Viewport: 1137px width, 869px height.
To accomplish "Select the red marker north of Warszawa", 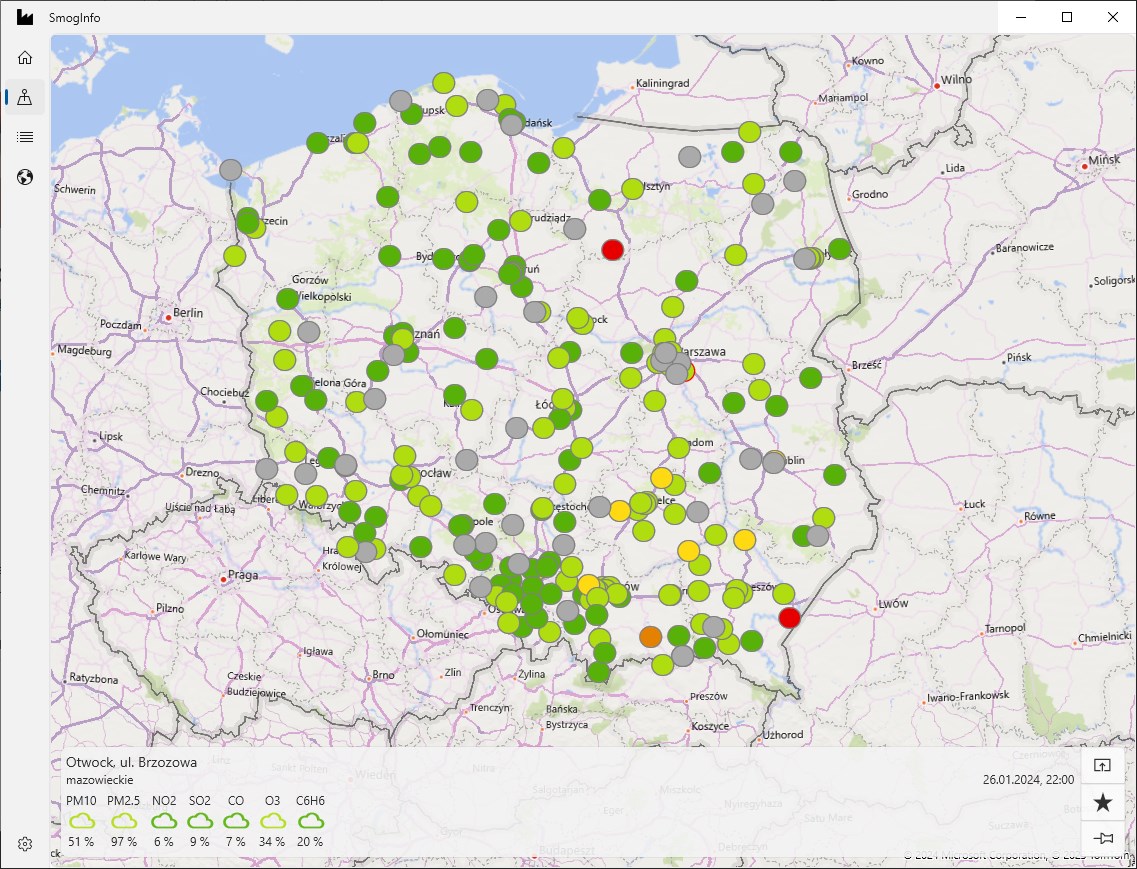I will 613,250.
